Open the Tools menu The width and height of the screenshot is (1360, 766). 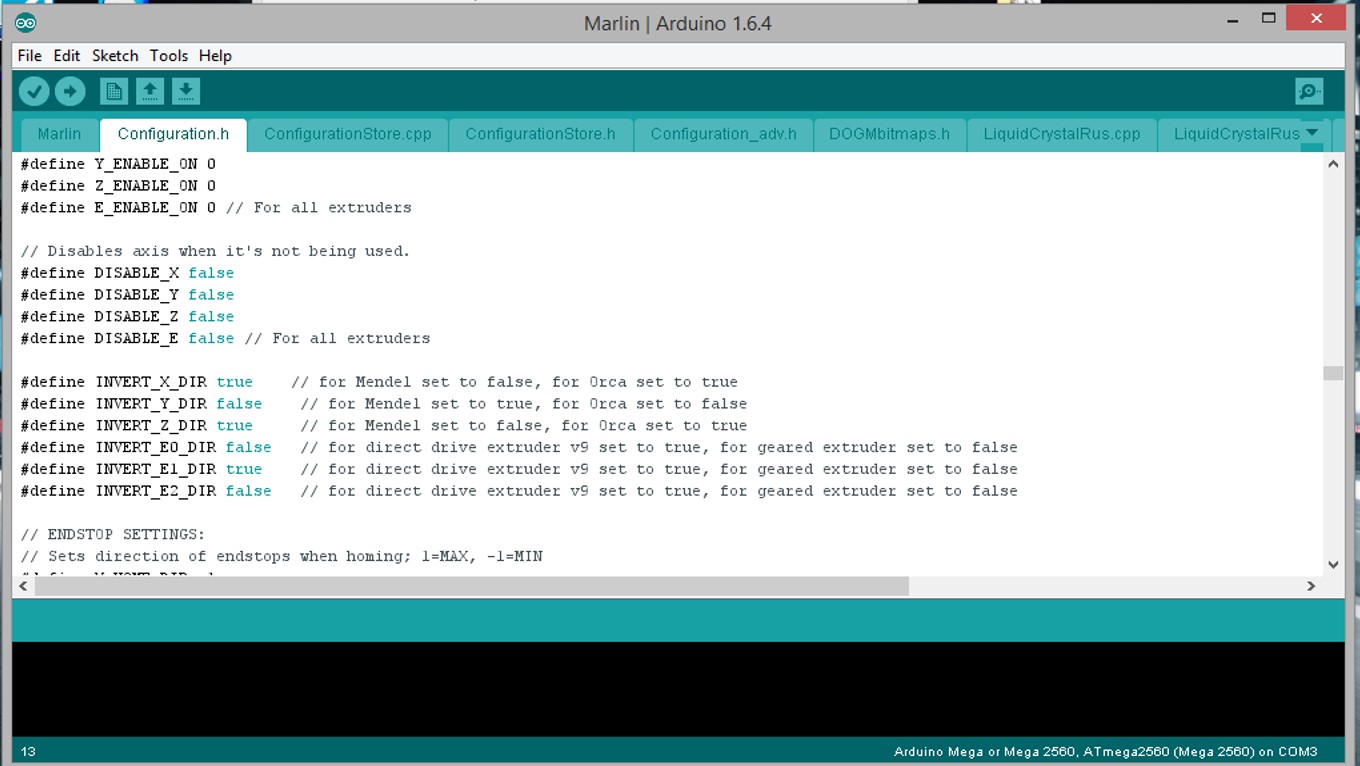(168, 56)
